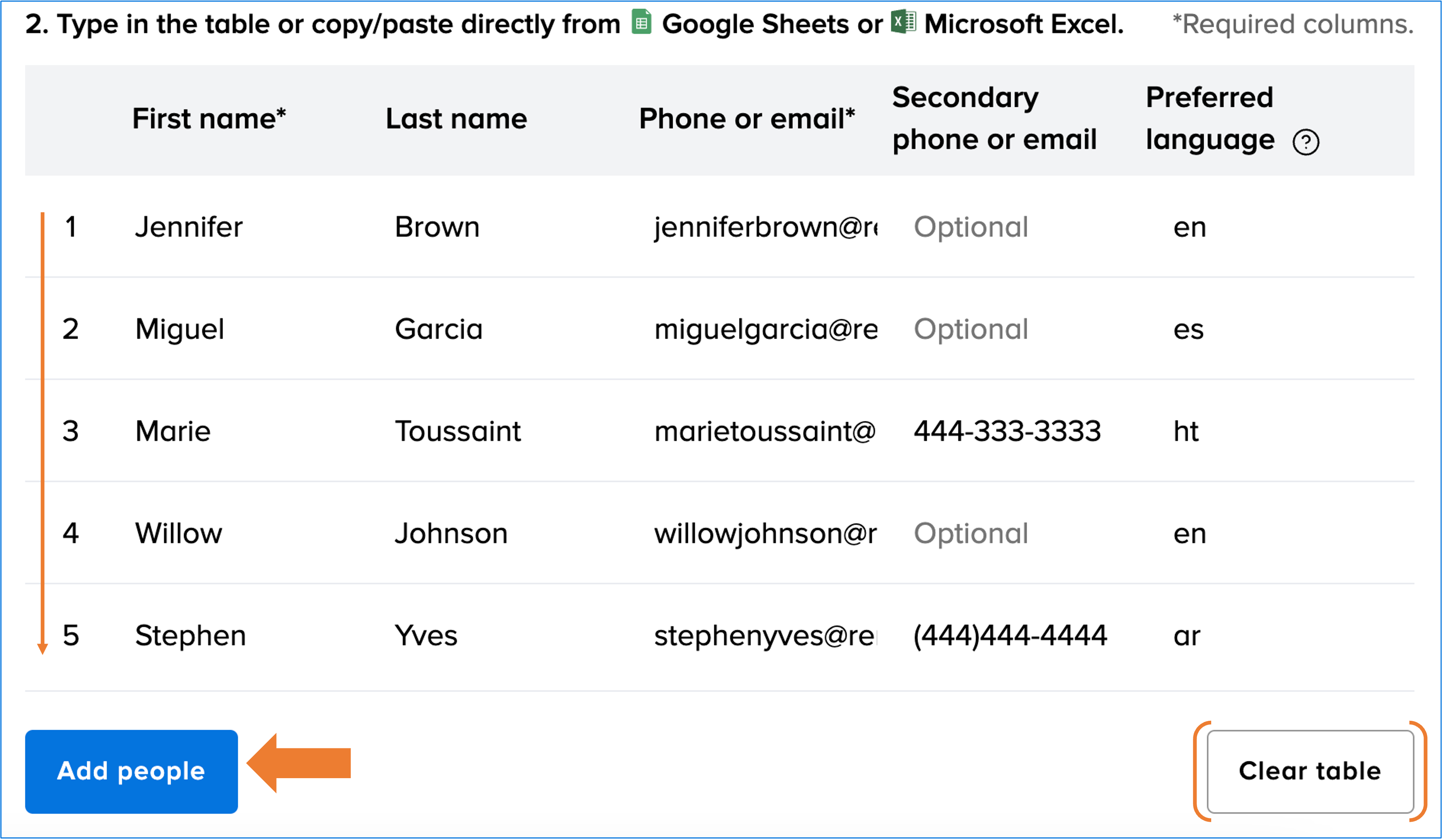Select last name cell containing Yves

pyautogui.click(x=426, y=636)
